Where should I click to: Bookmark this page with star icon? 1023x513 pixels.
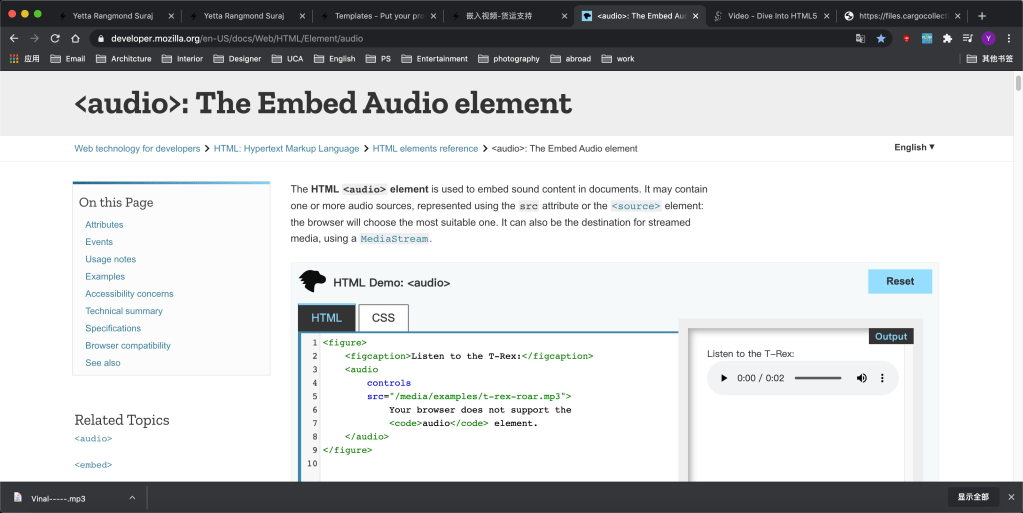coord(881,38)
